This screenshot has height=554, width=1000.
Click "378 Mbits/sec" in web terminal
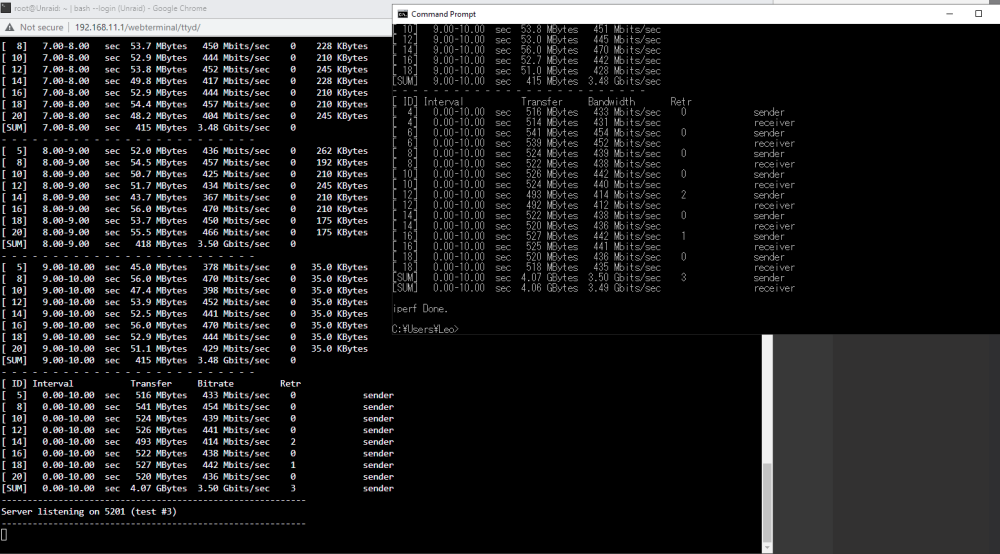[236, 267]
